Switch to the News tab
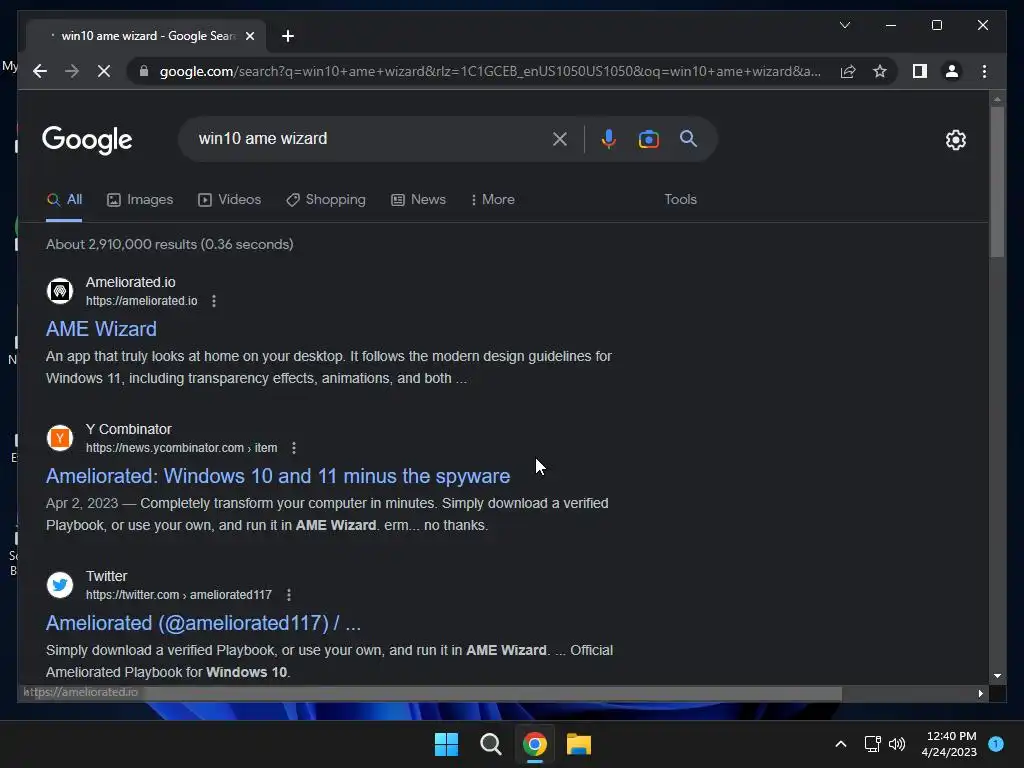The width and height of the screenshot is (1024, 768). coord(418,199)
